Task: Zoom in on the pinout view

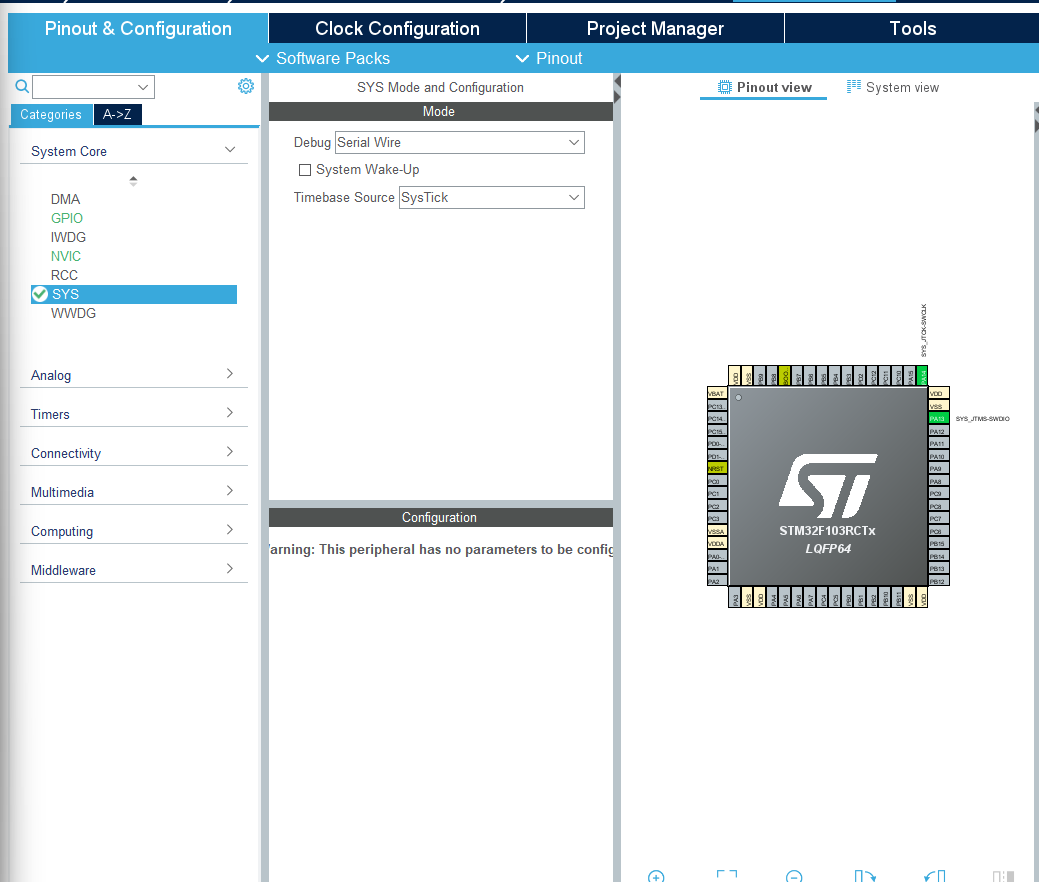Action: [656, 876]
